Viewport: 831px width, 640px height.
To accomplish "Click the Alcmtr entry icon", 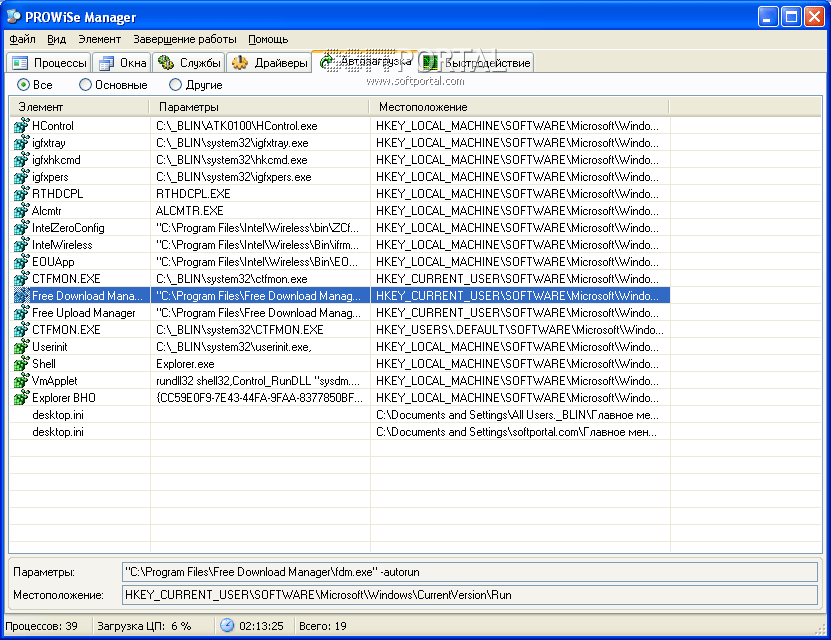I will coord(21,210).
